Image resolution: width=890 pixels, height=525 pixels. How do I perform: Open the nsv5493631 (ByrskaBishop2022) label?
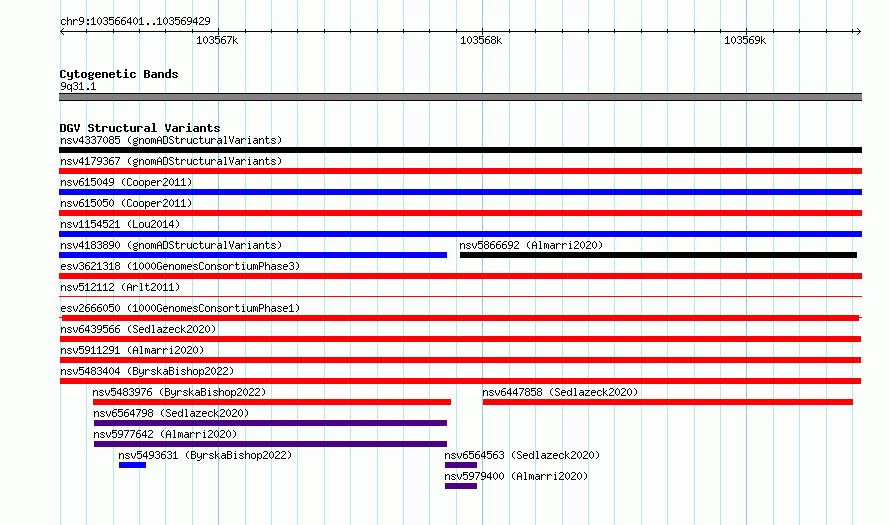tap(205, 455)
